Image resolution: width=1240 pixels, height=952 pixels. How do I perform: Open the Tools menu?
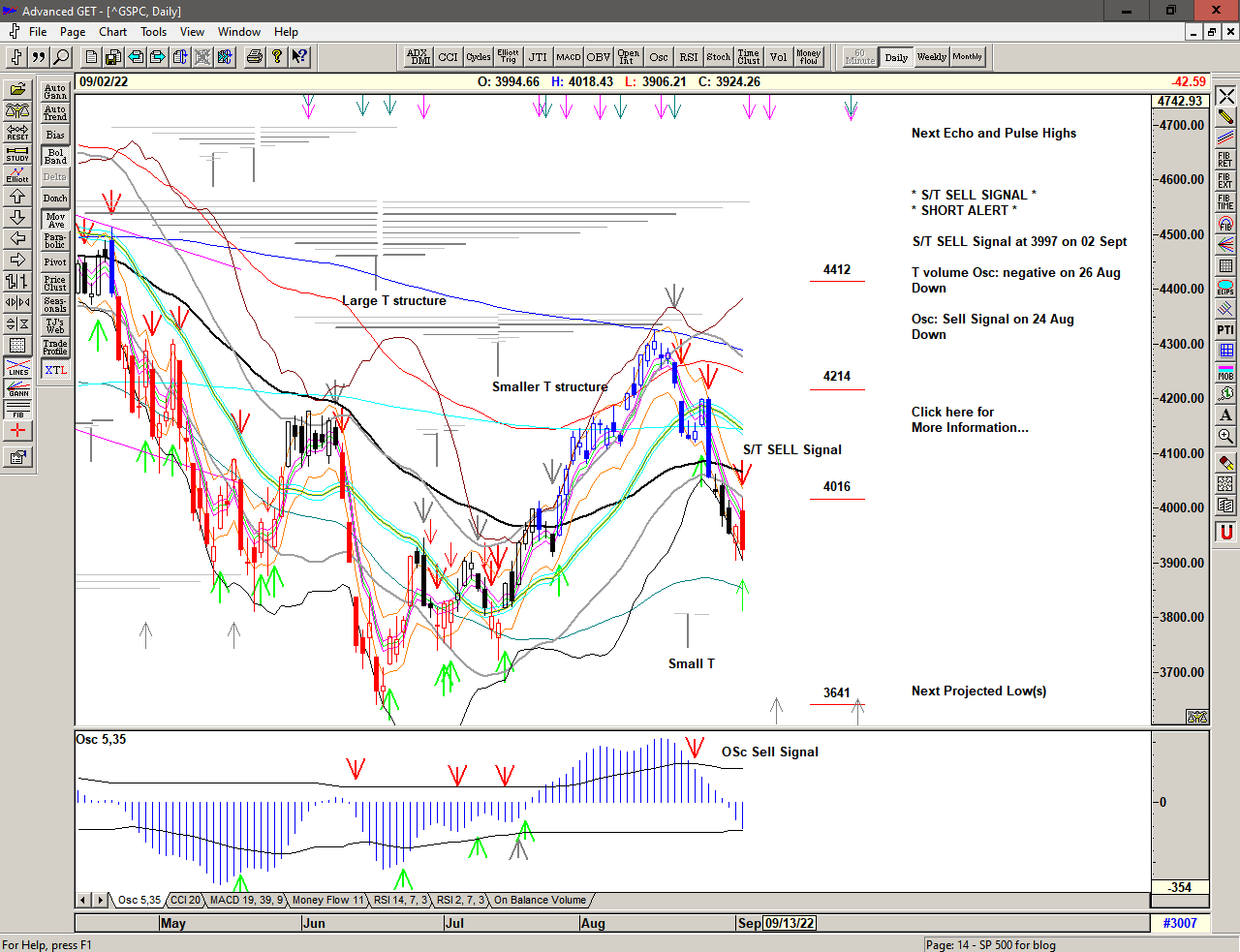153,32
